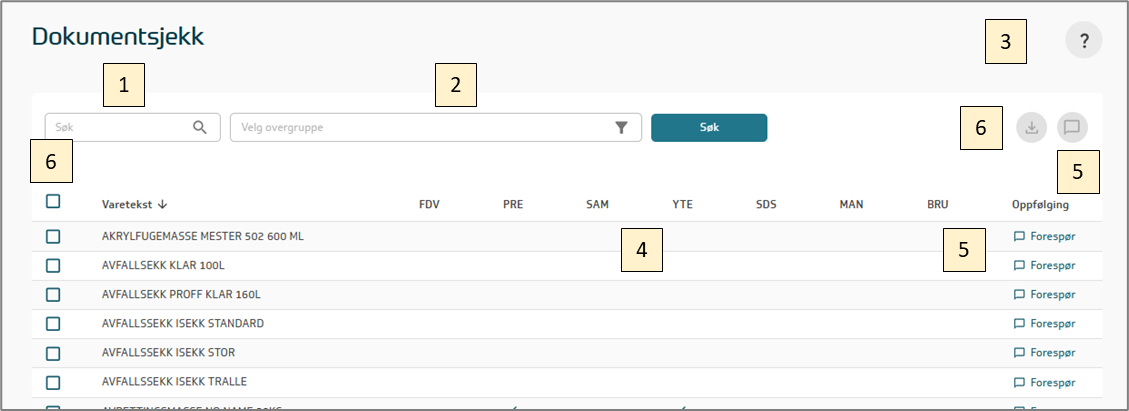The width and height of the screenshot is (1129, 411).
Task: Click the comment bubble icon in toolbar
Action: (x=1072, y=128)
